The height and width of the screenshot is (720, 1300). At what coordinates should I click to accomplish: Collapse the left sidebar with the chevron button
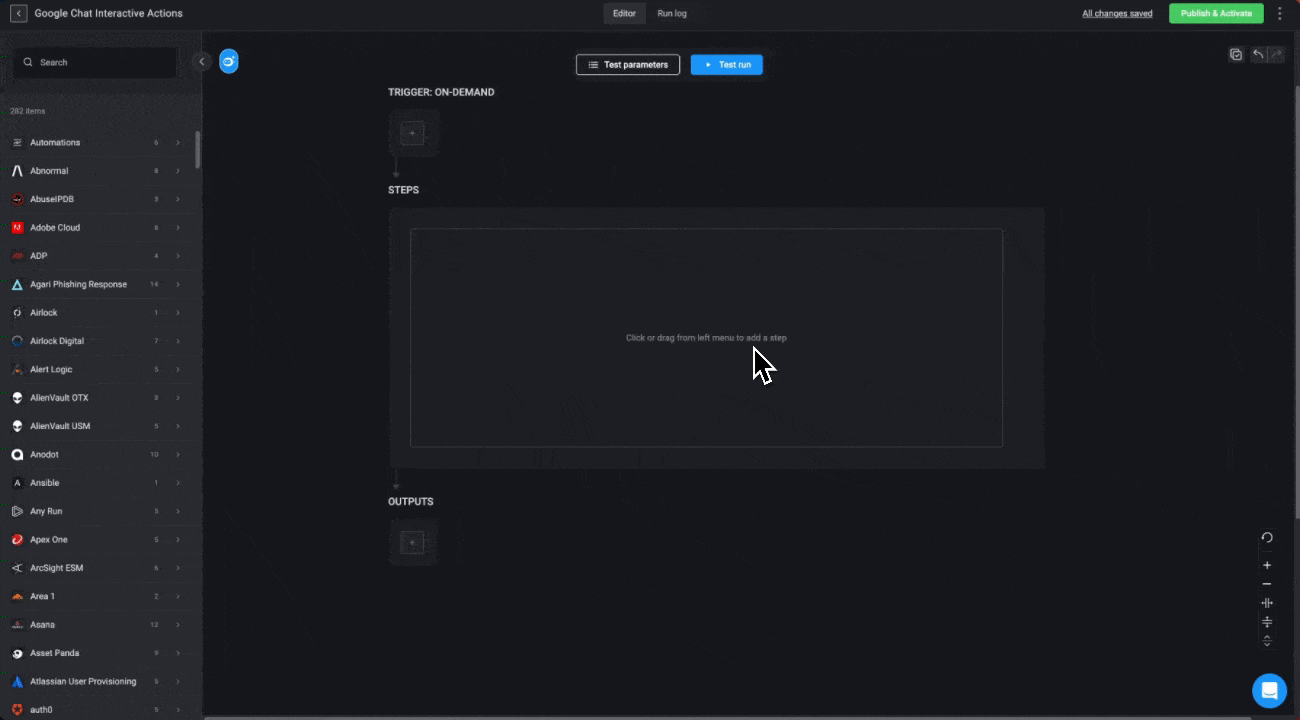(x=201, y=62)
